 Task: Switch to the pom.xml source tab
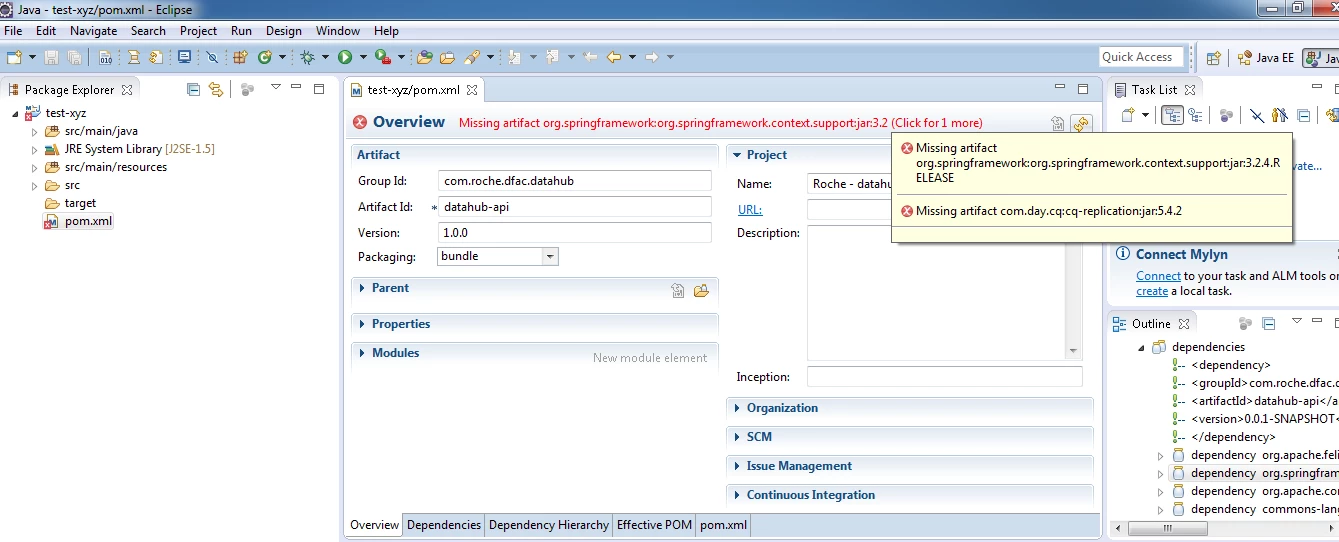pyautogui.click(x=723, y=525)
